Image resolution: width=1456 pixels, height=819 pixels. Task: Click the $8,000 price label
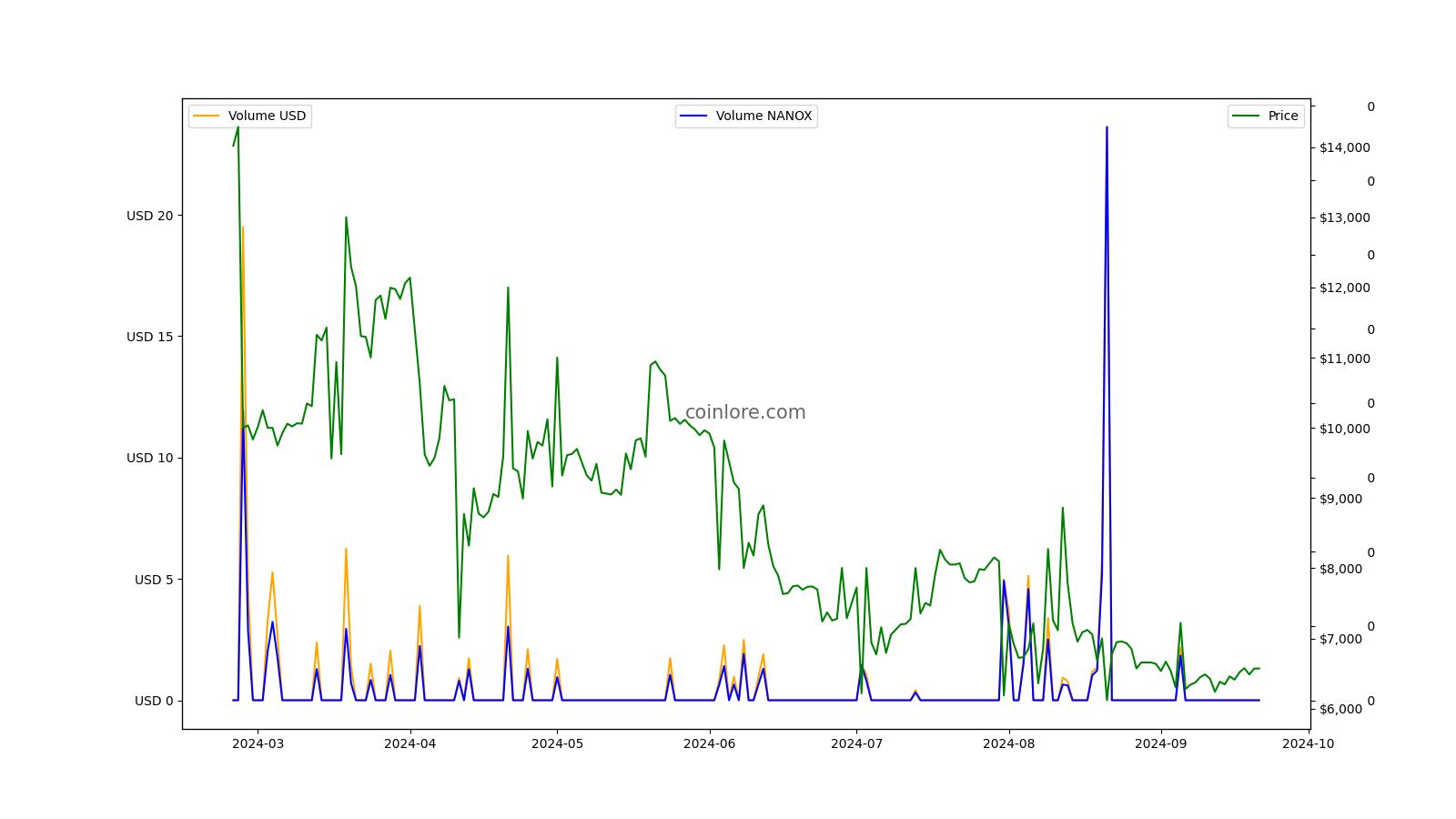coord(1341,569)
